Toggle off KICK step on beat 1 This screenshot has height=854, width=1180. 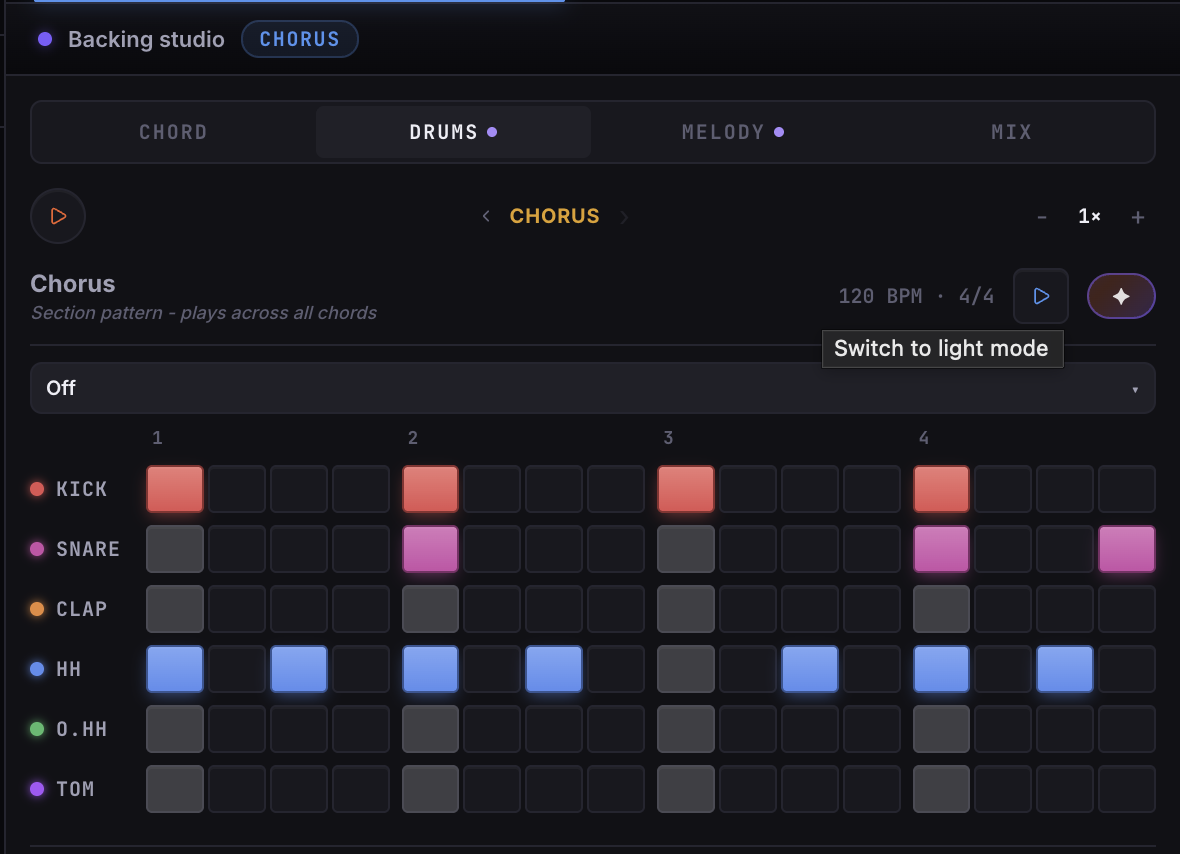175,489
